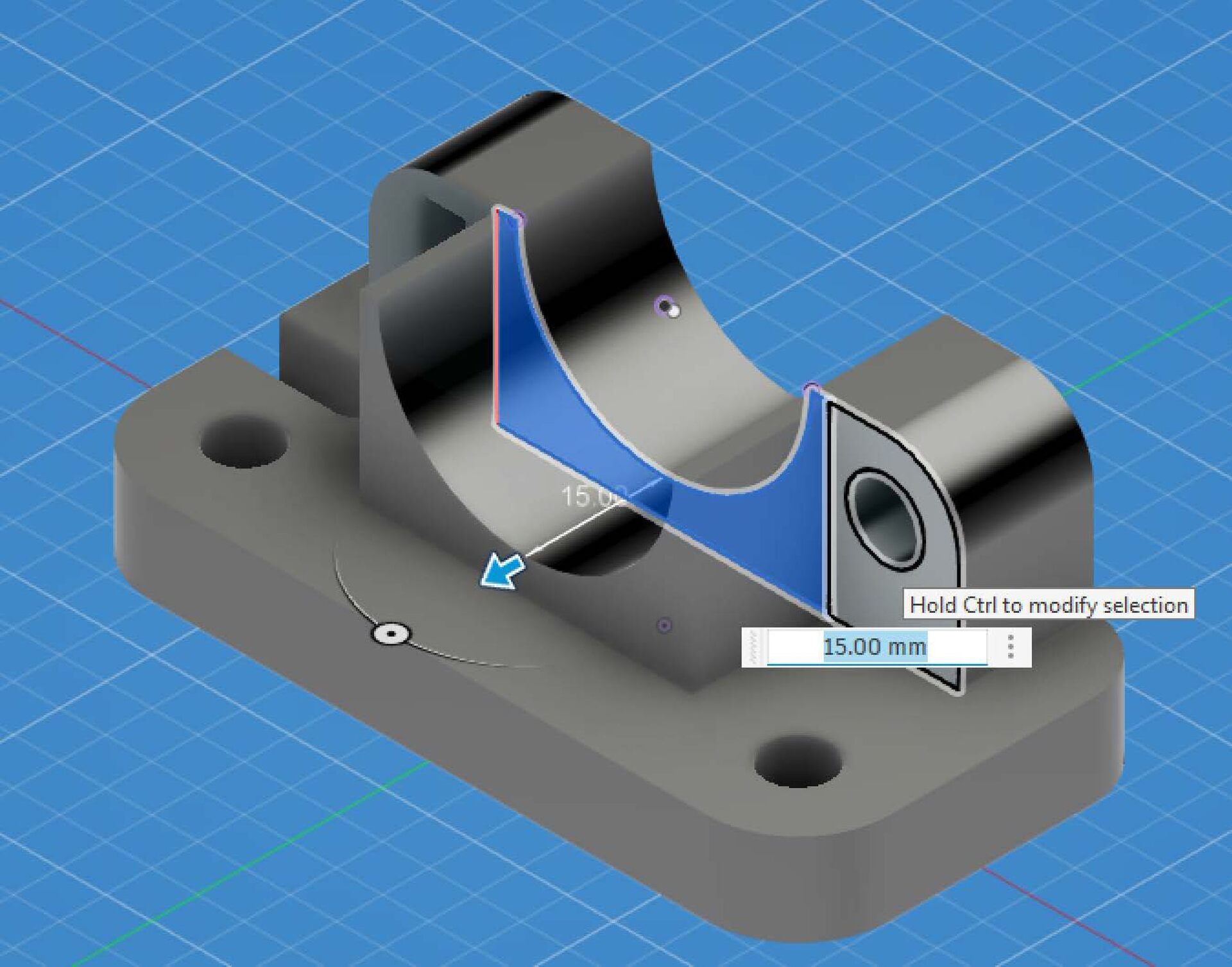Open the three-dot menu beside distance field
Viewport: 1232px width, 967px height.
point(1011,647)
